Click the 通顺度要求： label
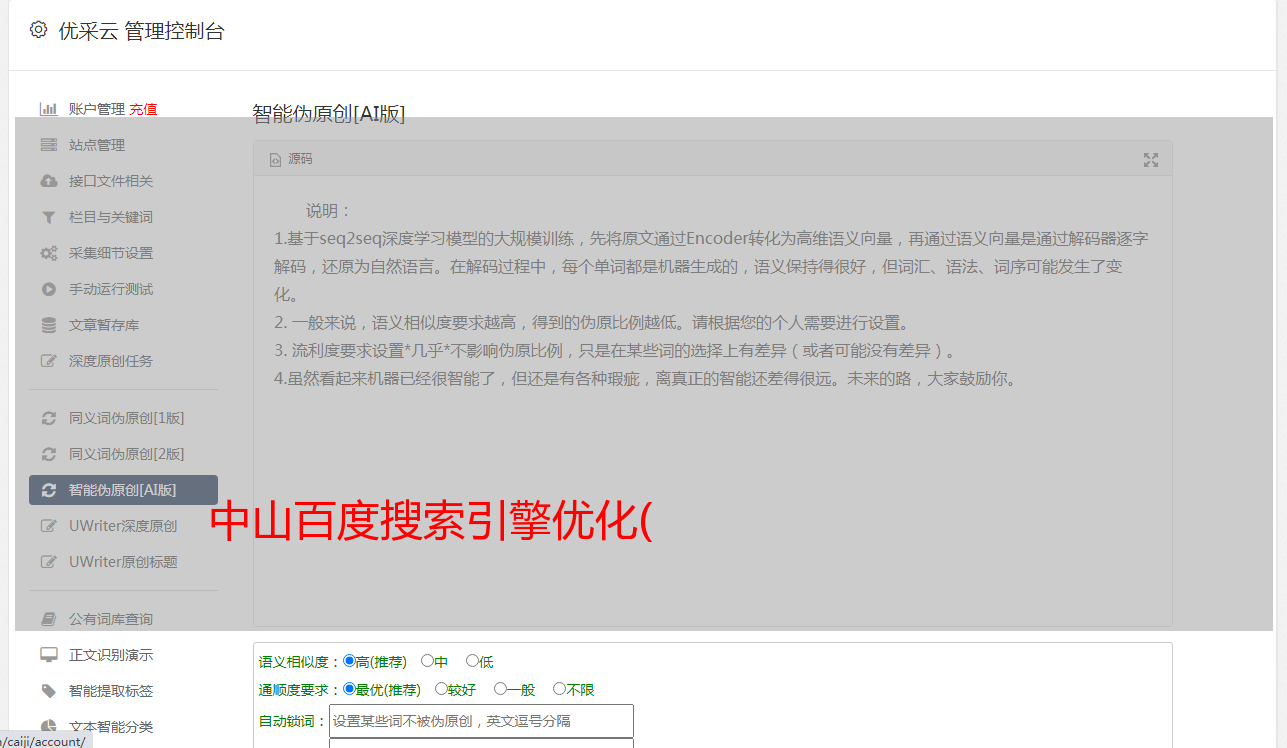This screenshot has height=748, width=1287. pyautogui.click(x=300, y=690)
